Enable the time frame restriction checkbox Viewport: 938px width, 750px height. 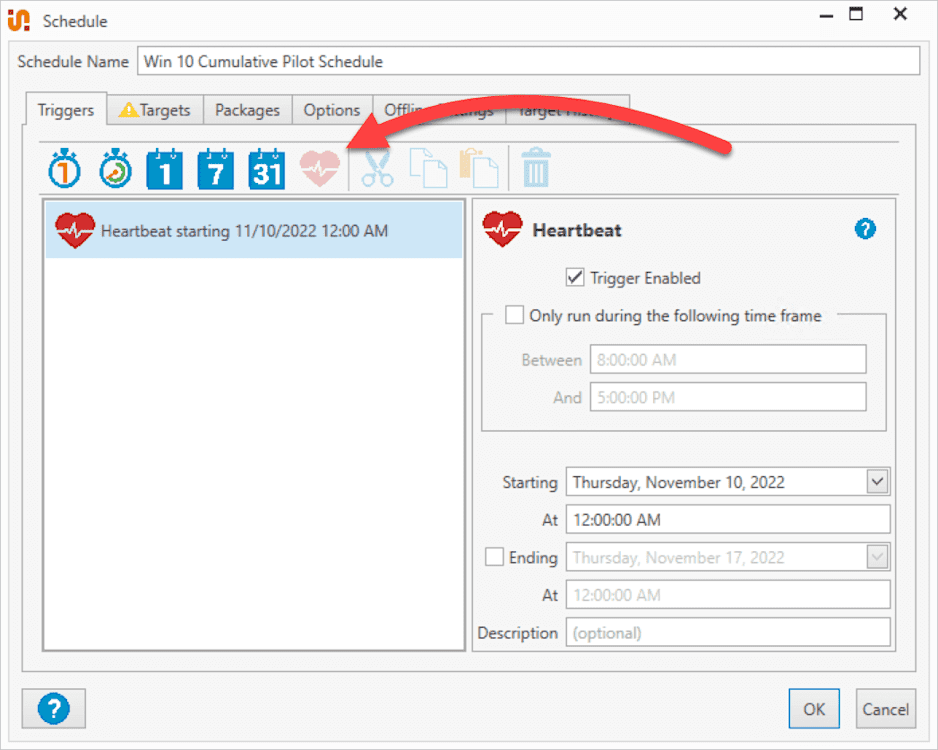coord(514,314)
